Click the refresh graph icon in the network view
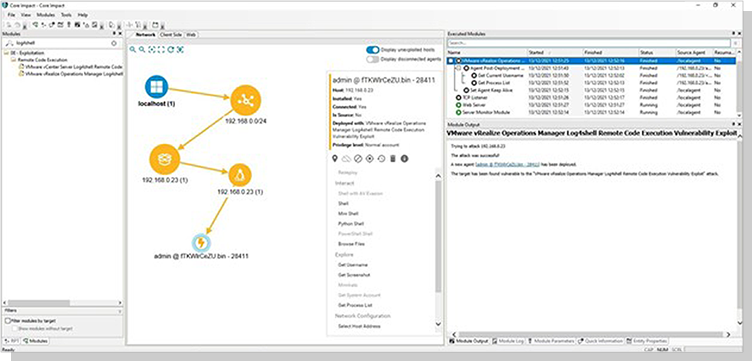 [x=170, y=49]
